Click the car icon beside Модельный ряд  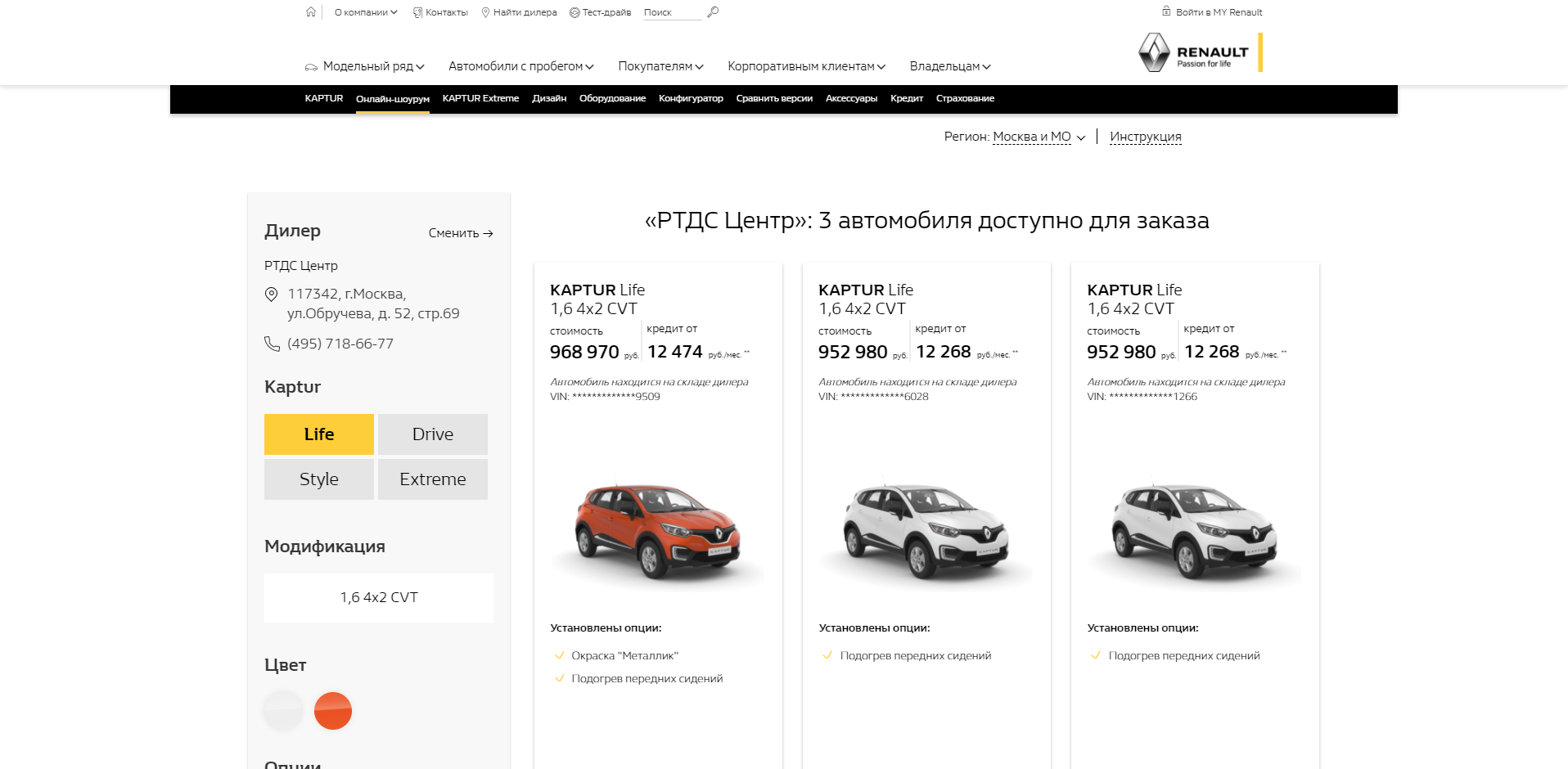311,67
